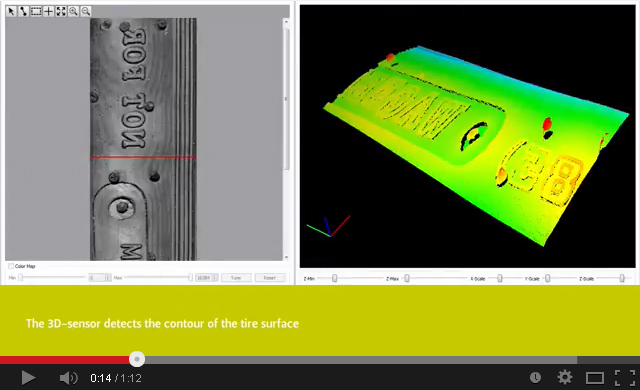
Task: Click the red profile line on tire image
Action: click(x=143, y=157)
